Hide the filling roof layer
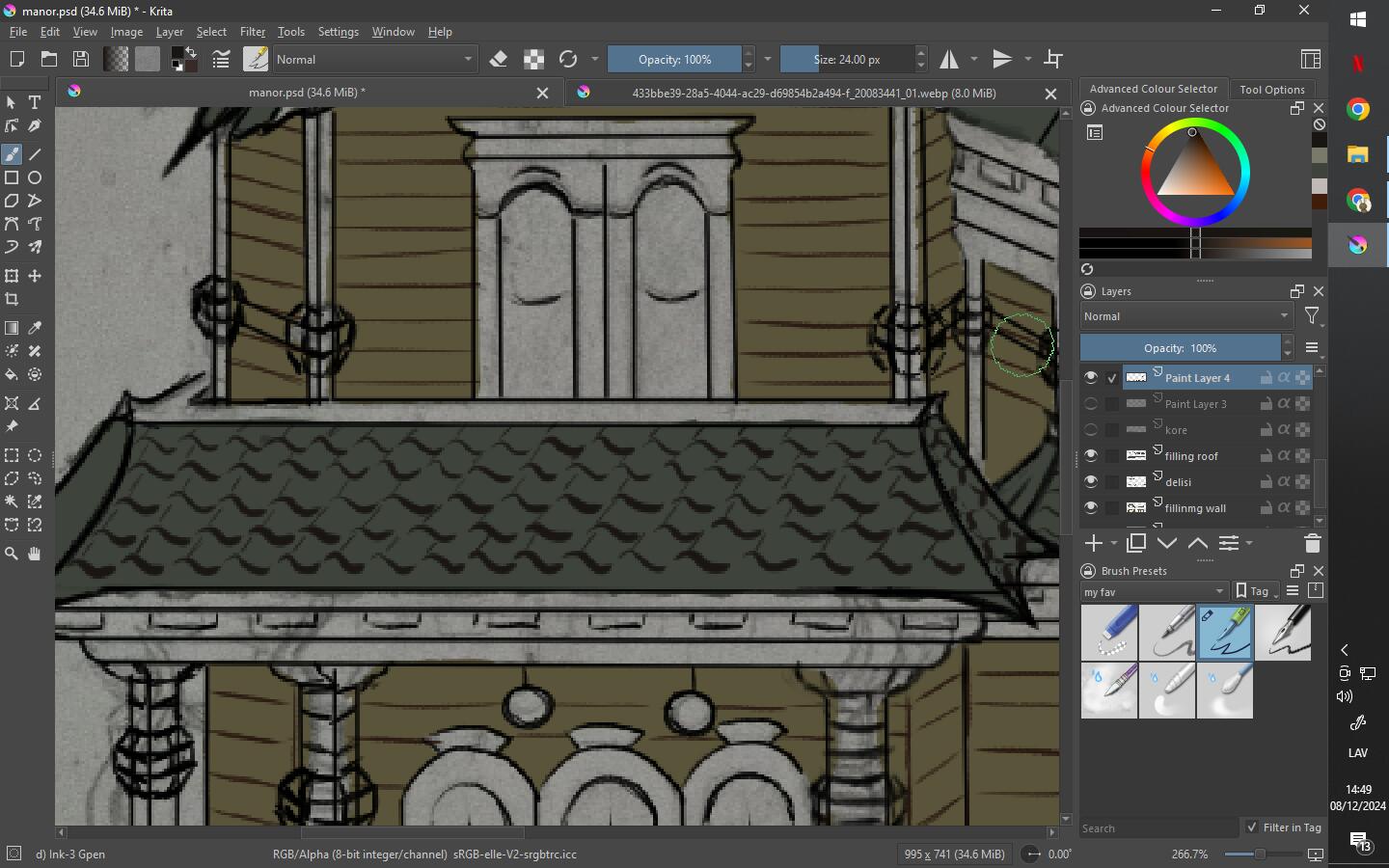 (x=1091, y=455)
